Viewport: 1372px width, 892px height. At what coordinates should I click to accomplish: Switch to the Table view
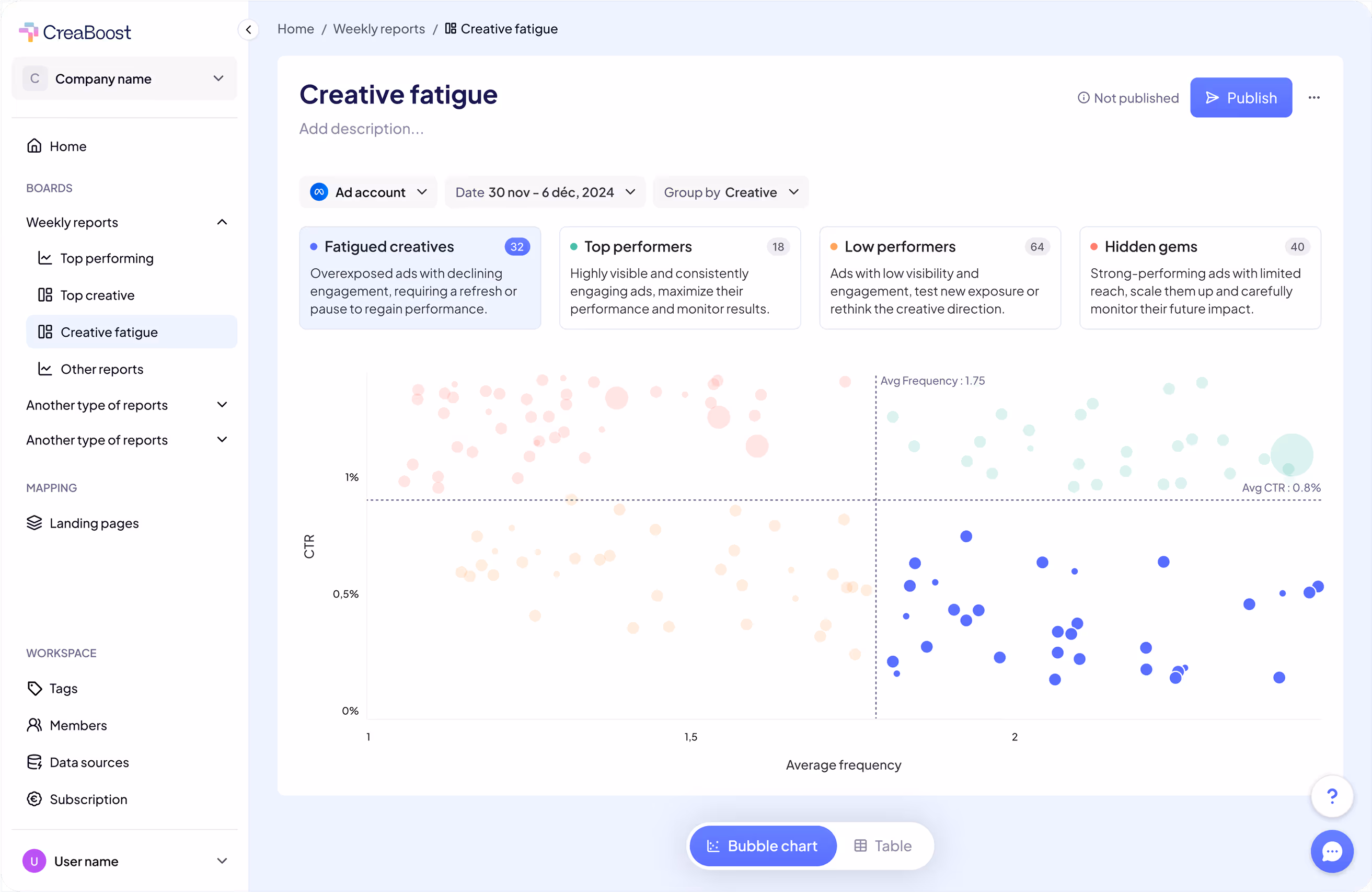[883, 846]
